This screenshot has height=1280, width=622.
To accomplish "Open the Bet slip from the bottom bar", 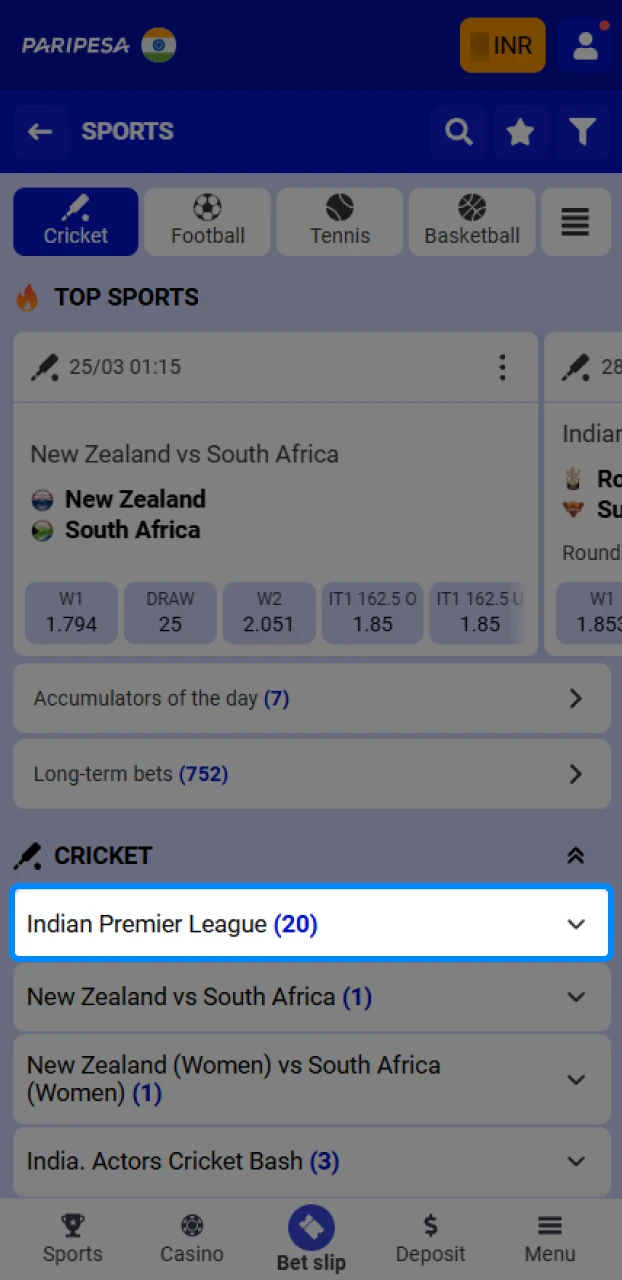I will click(311, 1237).
